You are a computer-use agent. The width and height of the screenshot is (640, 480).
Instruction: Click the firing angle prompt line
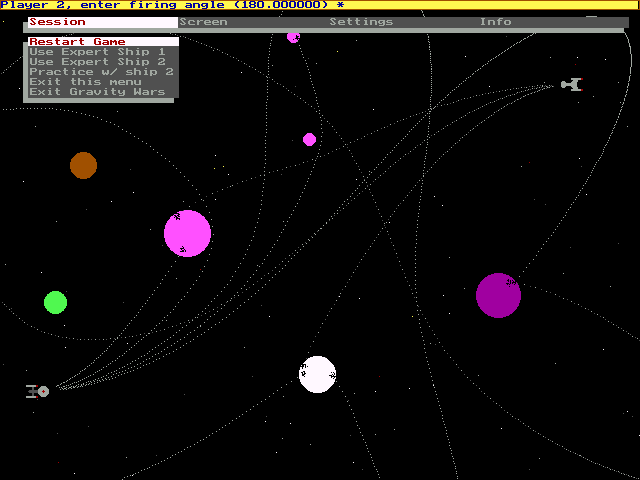point(320,5)
